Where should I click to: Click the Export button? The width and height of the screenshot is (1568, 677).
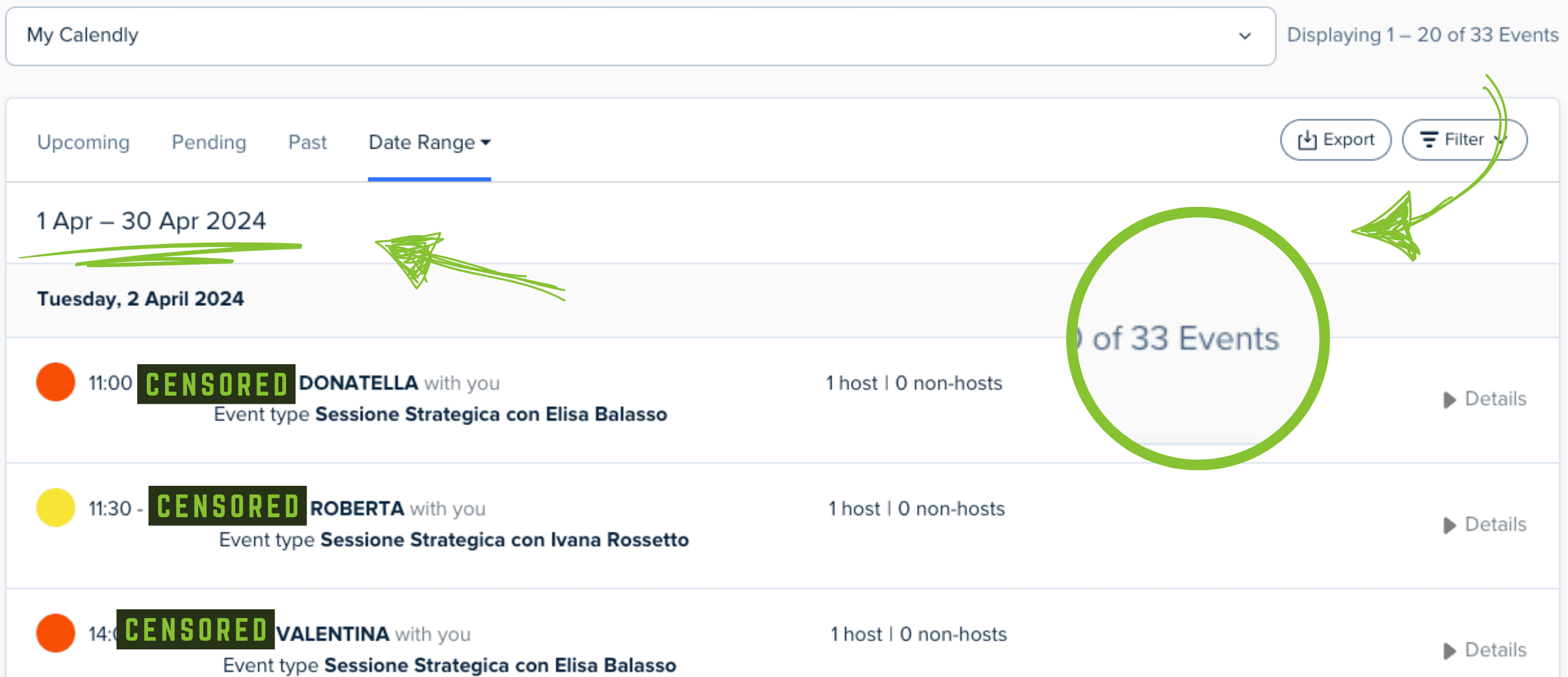coord(1335,140)
